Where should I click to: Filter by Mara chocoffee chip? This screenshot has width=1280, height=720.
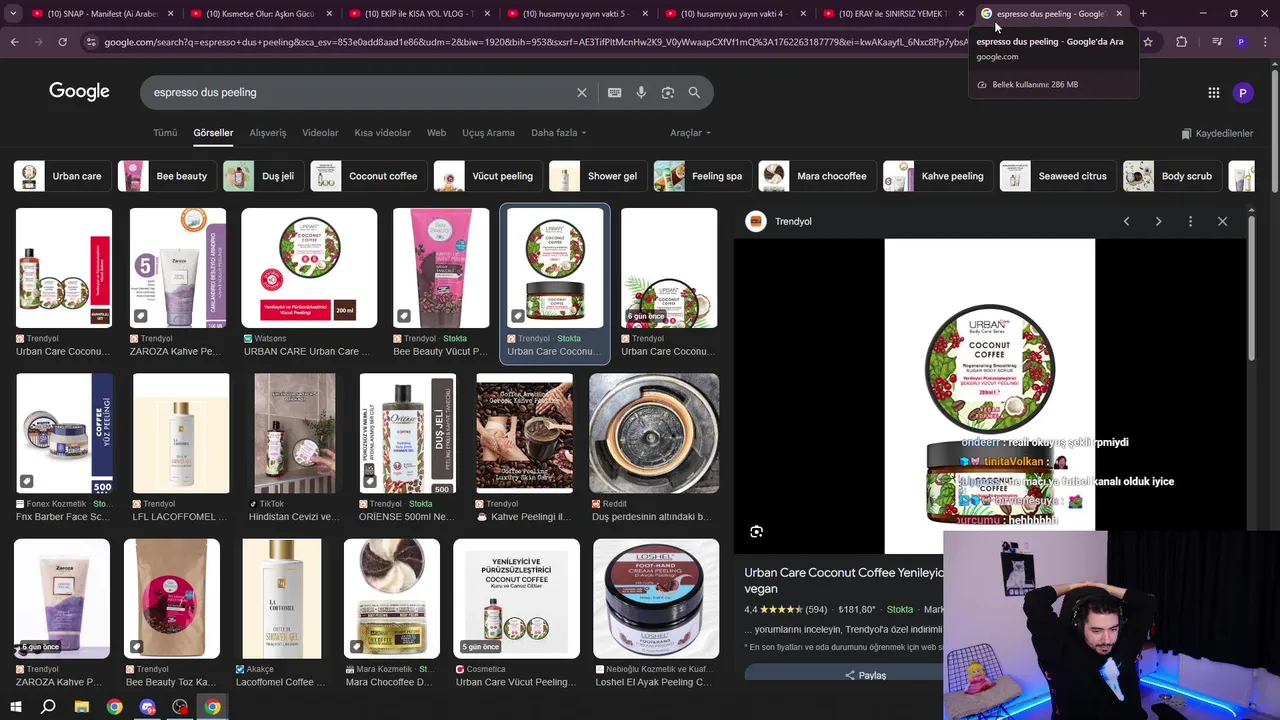pos(817,176)
